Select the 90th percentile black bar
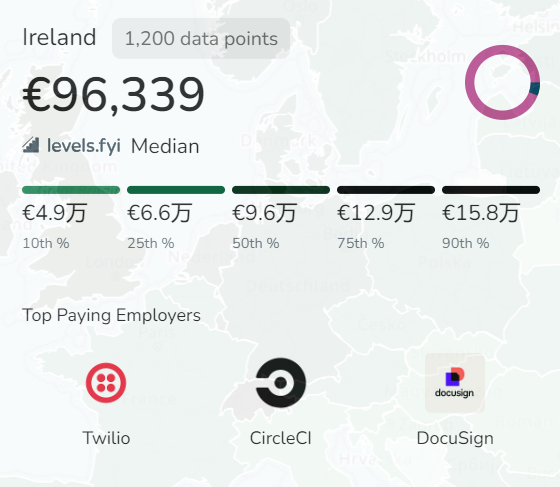560x487 pixels. point(491,190)
